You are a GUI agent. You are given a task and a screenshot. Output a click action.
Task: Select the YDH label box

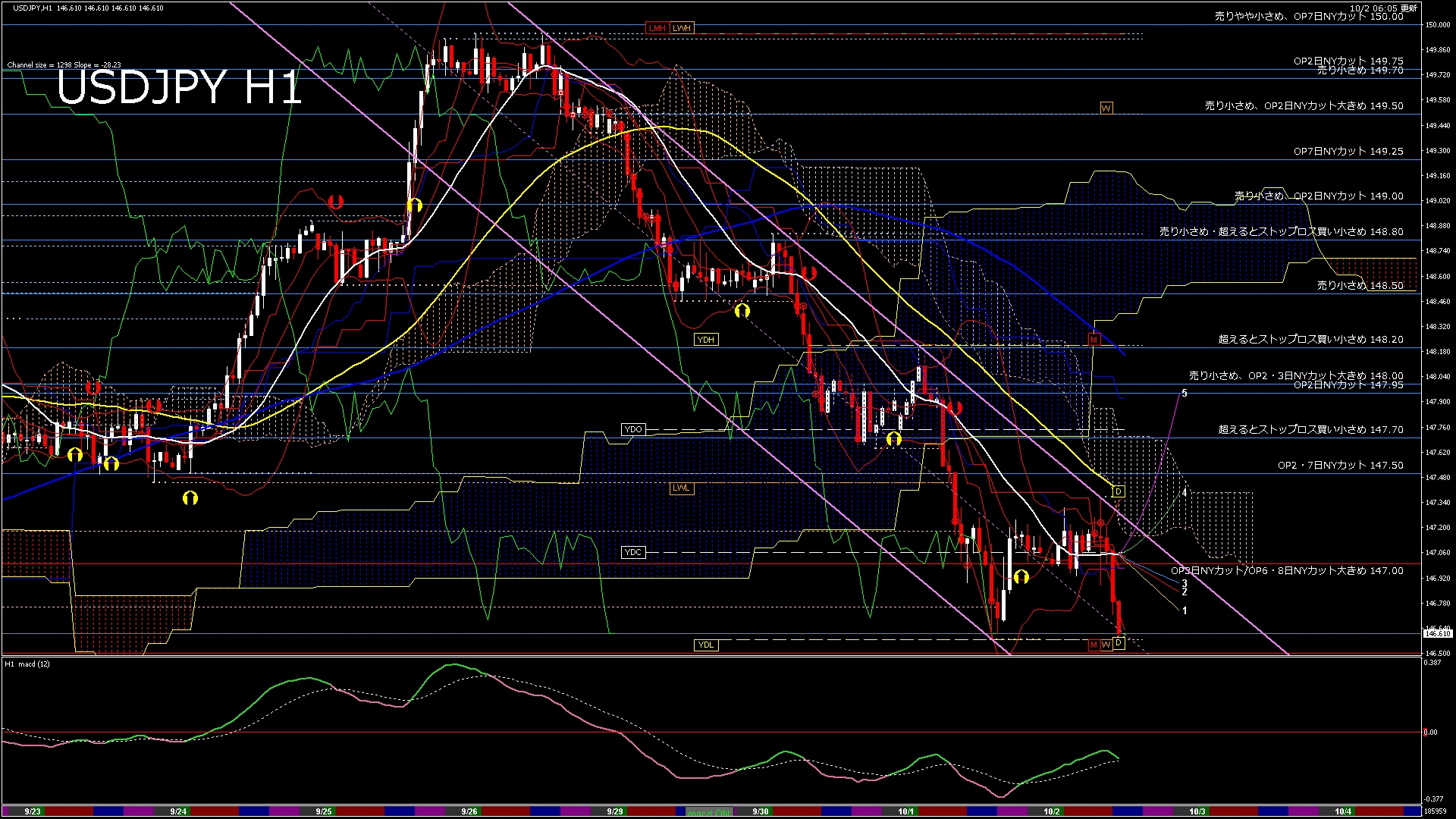706,340
